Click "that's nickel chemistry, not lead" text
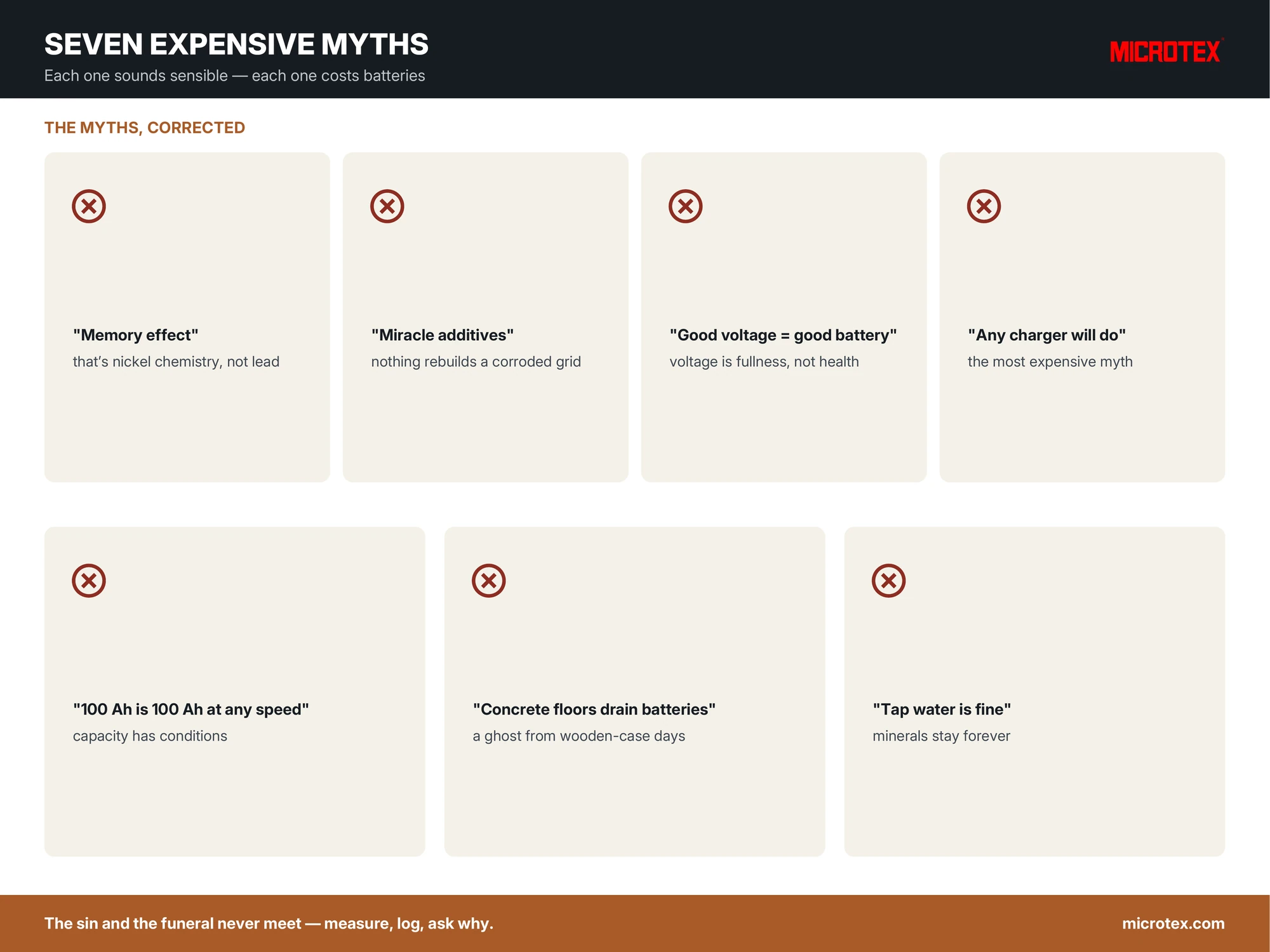Viewport: 1270px width, 952px height. pos(176,362)
